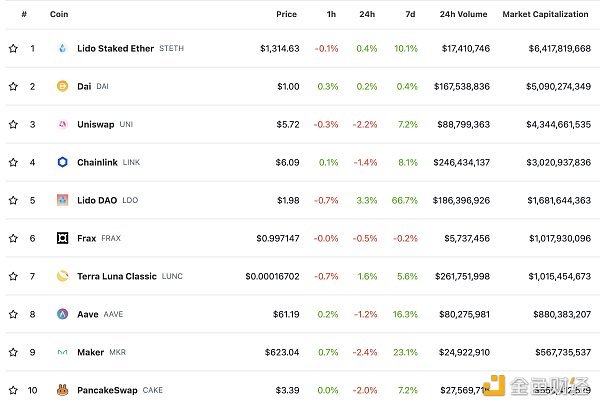Open the Maker coin page link

coord(91,352)
